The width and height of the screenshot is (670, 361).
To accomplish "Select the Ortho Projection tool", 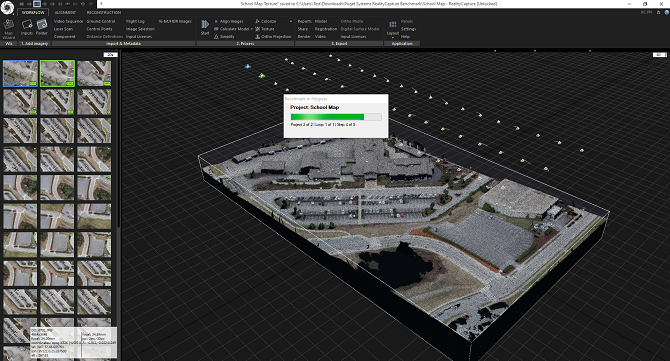I will 273,37.
